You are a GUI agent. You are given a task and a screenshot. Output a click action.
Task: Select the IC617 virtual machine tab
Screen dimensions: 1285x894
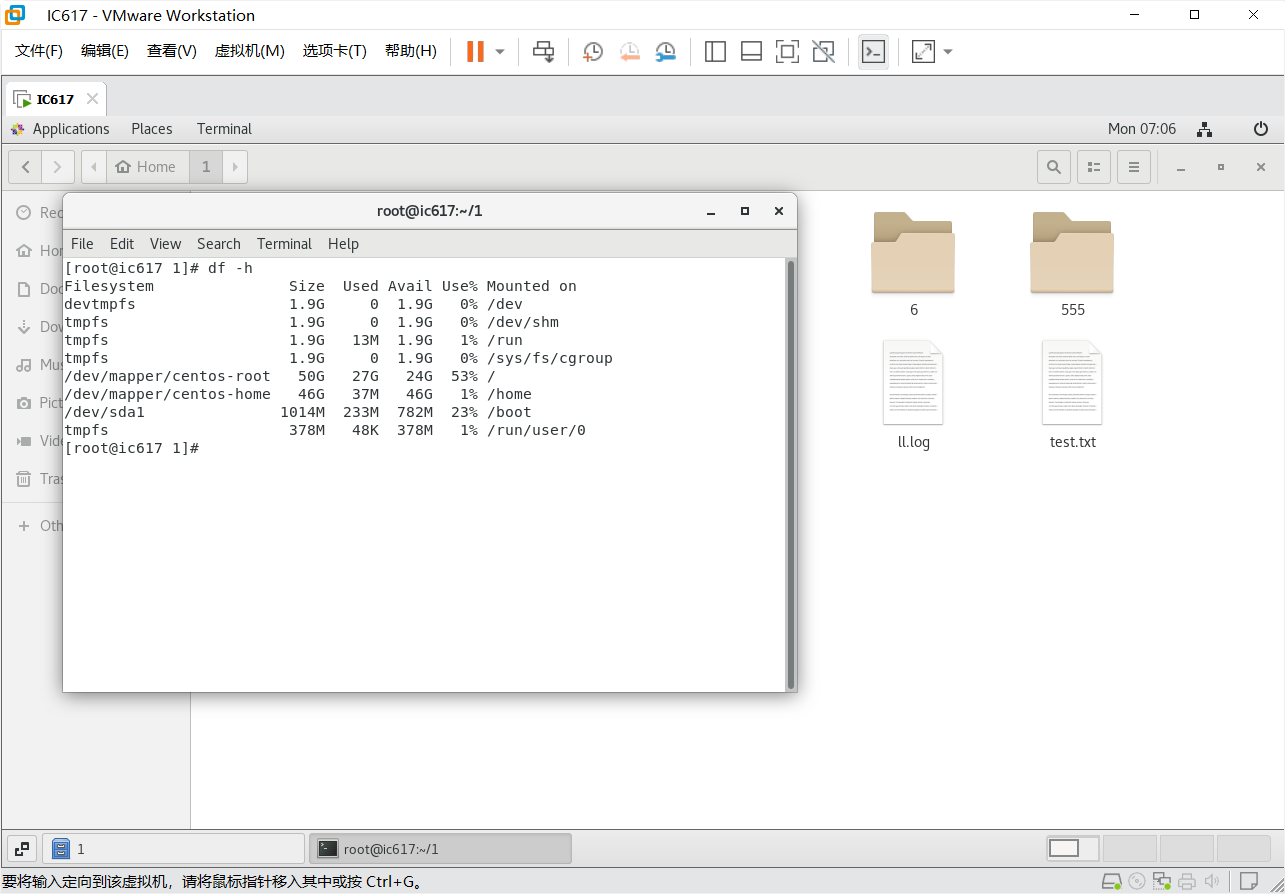click(x=55, y=99)
